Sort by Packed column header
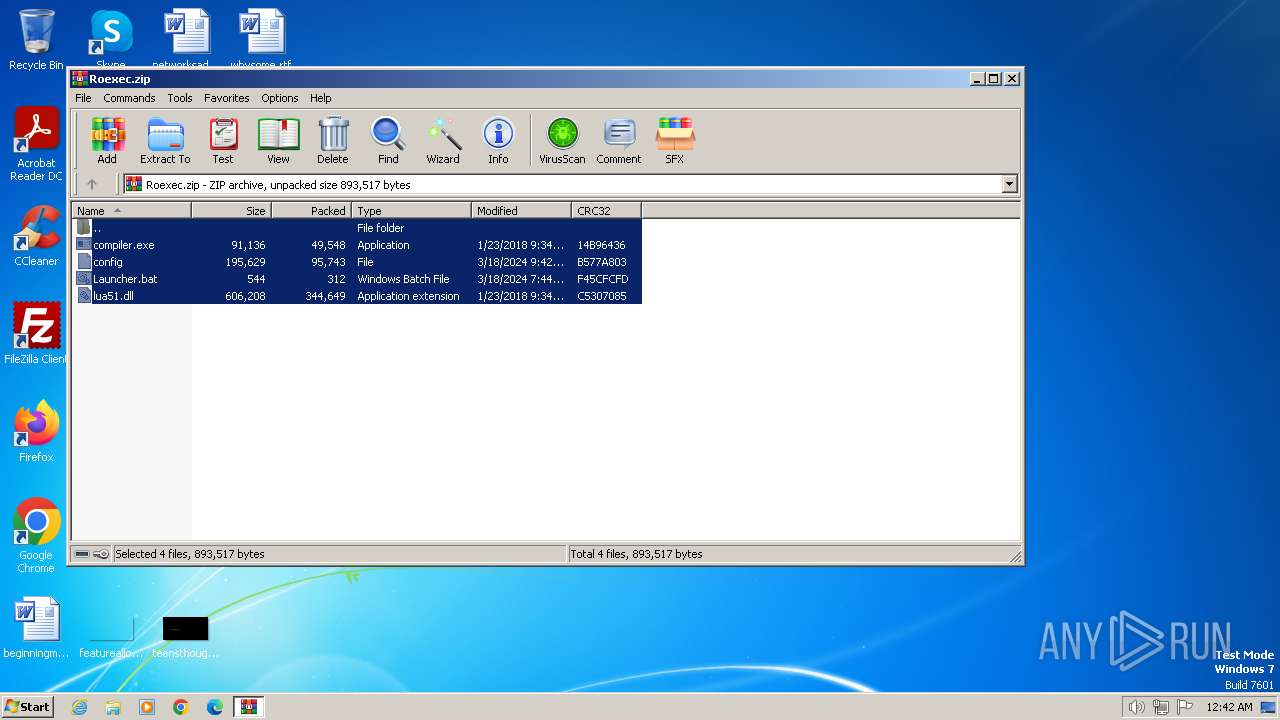Screen dimensions: 1280x720 (x=312, y=211)
